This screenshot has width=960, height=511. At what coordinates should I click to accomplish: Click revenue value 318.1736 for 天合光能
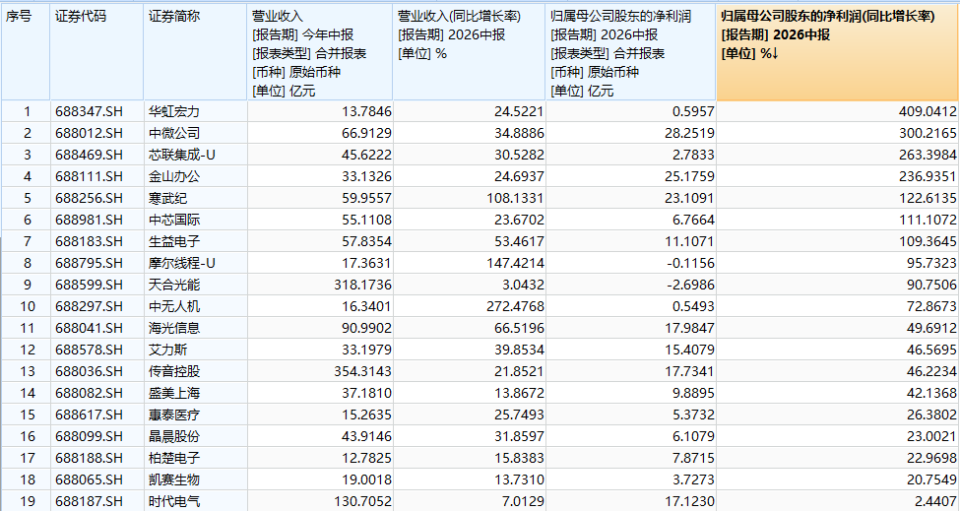tap(364, 285)
